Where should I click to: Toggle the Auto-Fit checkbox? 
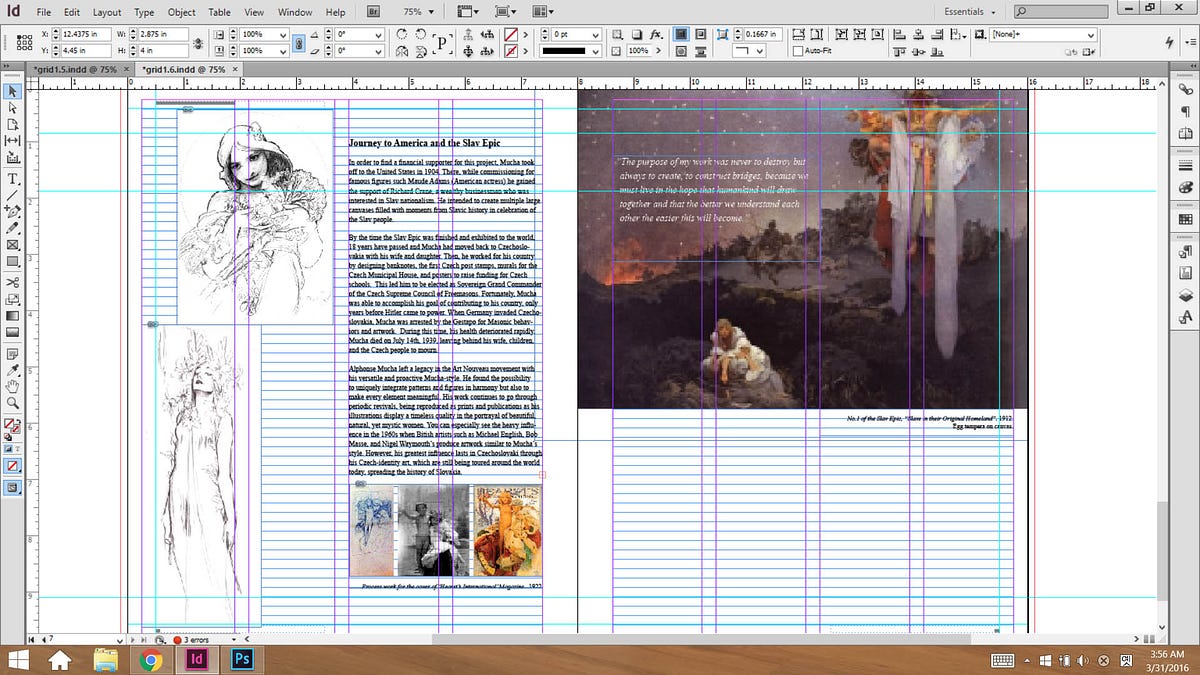(x=797, y=50)
